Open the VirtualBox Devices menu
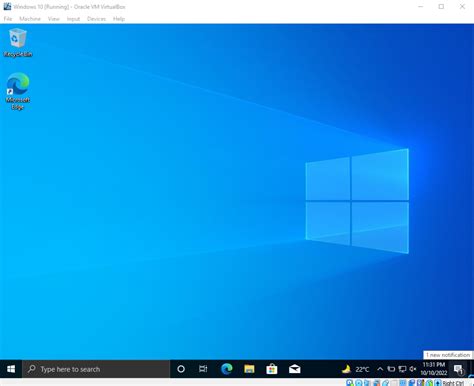The image size is (474, 386). tap(96, 19)
